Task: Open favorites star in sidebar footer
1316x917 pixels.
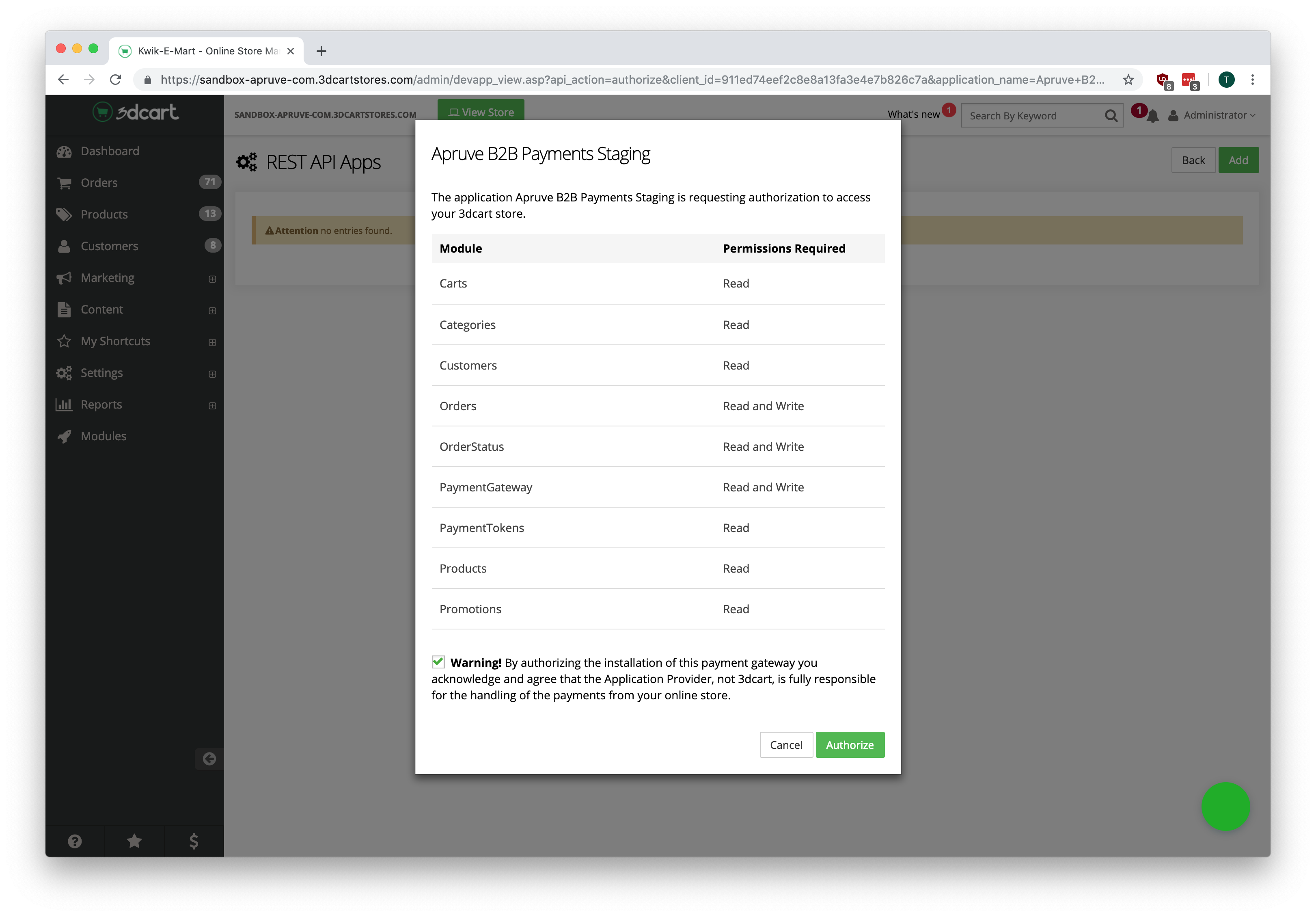Action: coord(134,841)
